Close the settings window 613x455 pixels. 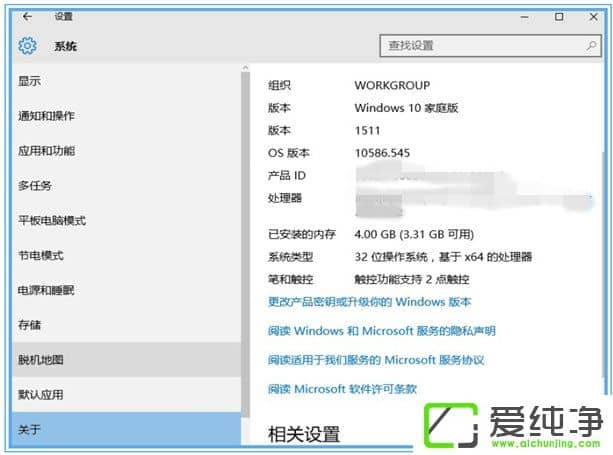click(x=593, y=17)
